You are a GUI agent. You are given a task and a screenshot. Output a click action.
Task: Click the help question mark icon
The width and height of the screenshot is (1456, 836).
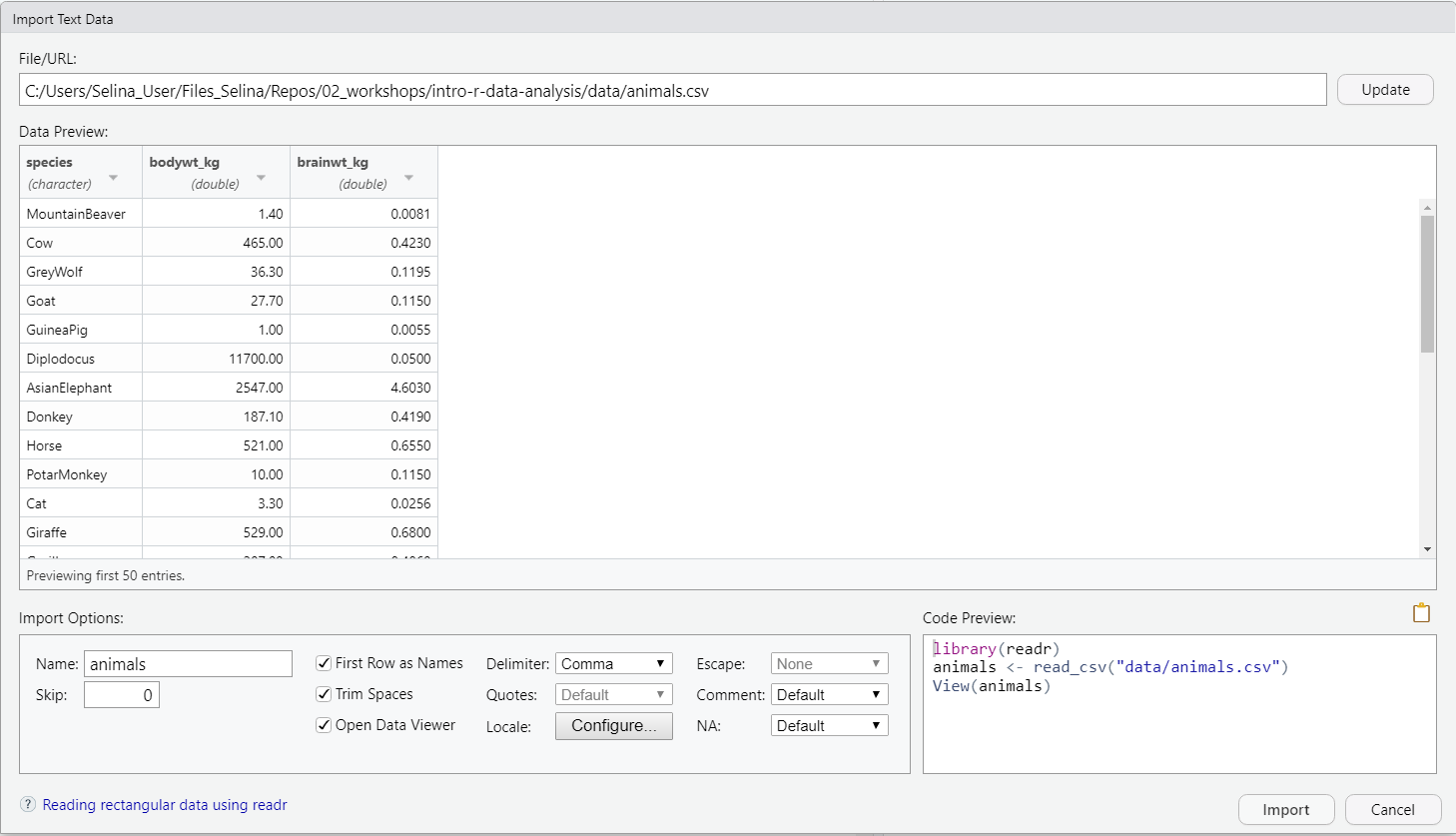[28, 805]
